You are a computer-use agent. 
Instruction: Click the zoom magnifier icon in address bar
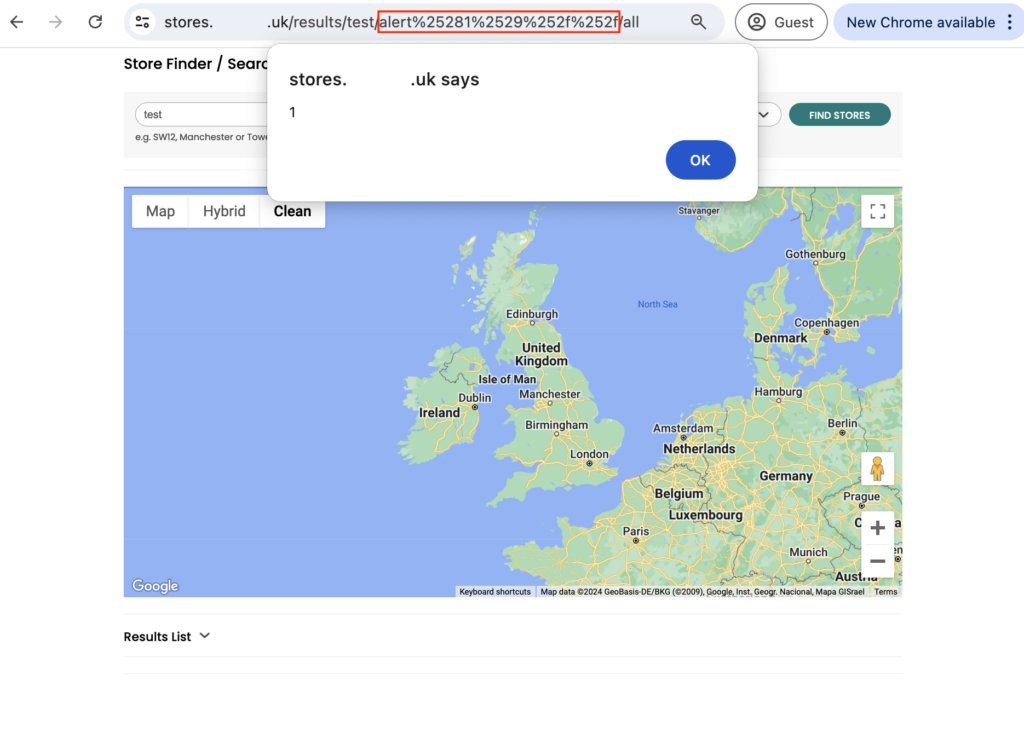tap(698, 22)
